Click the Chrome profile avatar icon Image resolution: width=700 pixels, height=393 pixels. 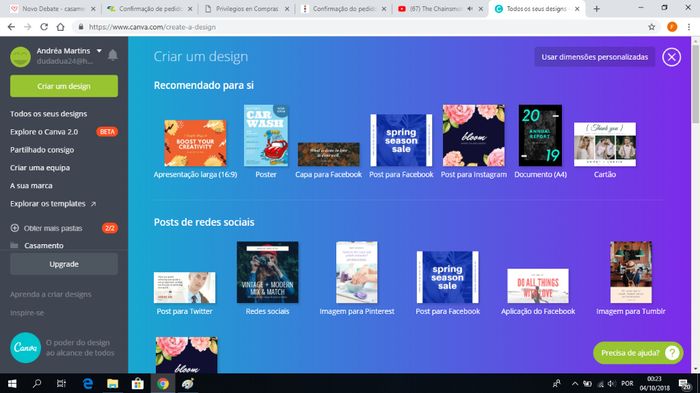[672, 27]
